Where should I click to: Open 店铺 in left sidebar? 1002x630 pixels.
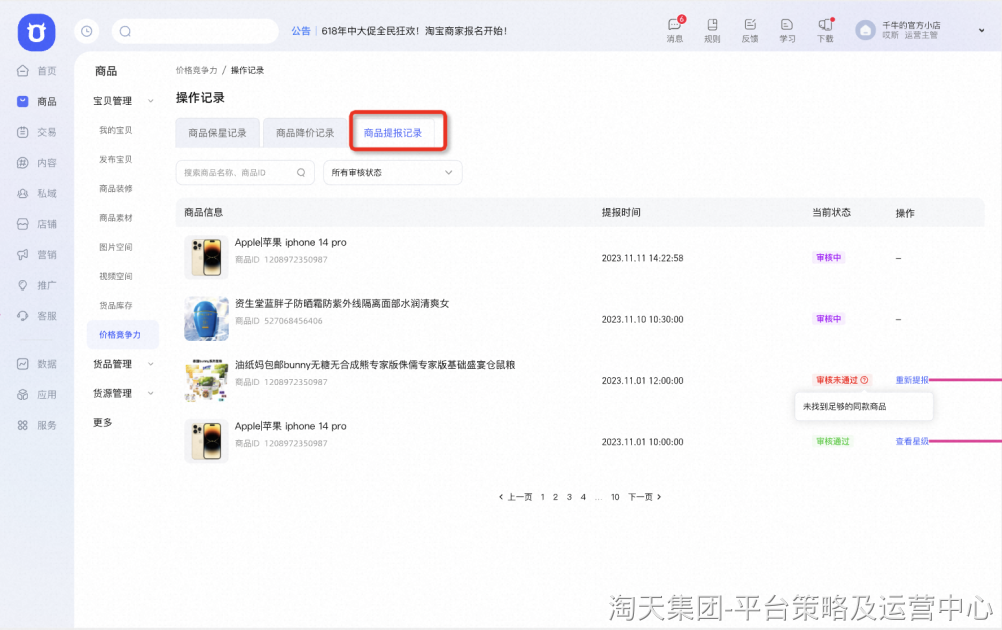click(x=36, y=224)
